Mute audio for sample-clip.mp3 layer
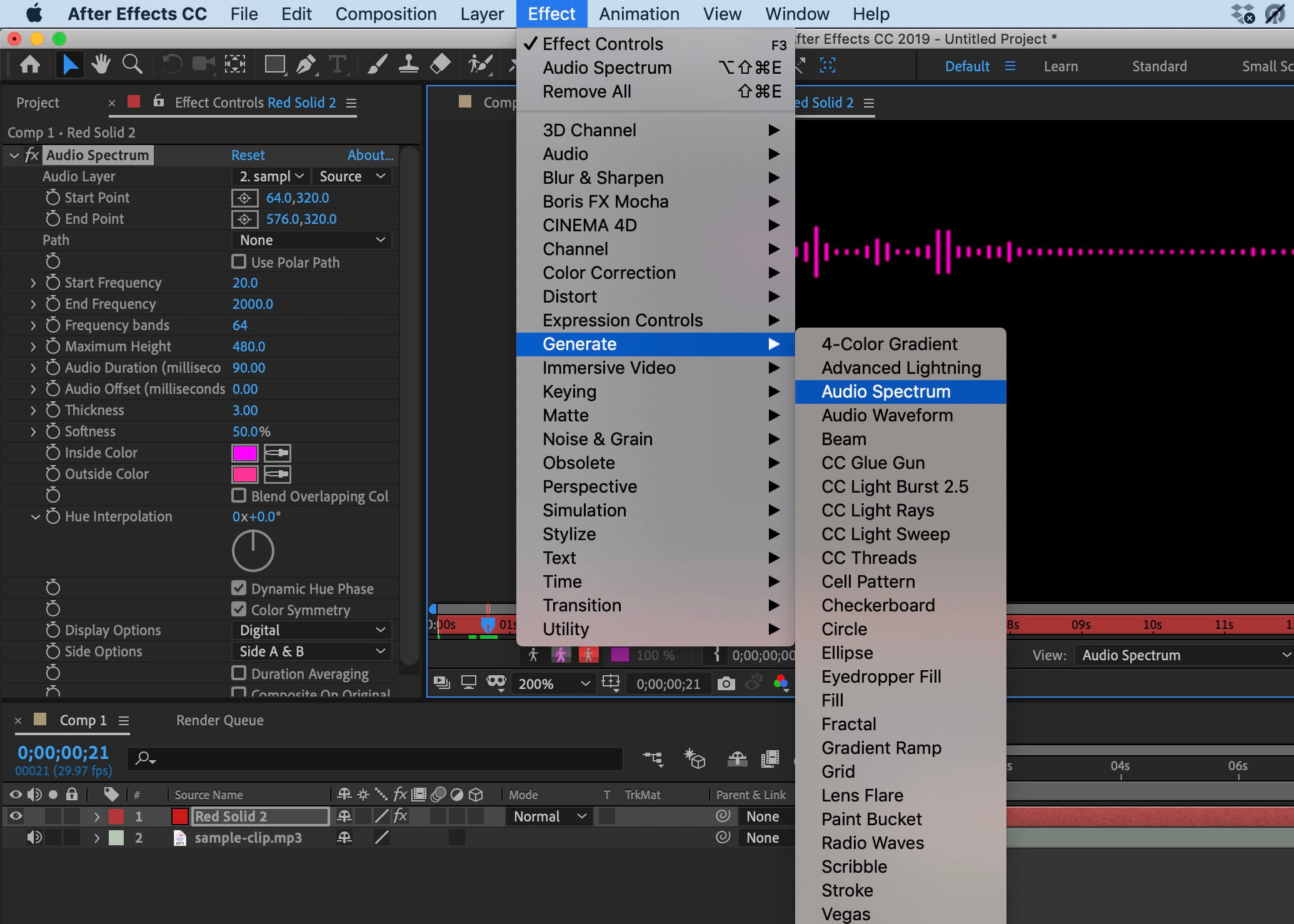The height and width of the screenshot is (924, 1294). 34,838
